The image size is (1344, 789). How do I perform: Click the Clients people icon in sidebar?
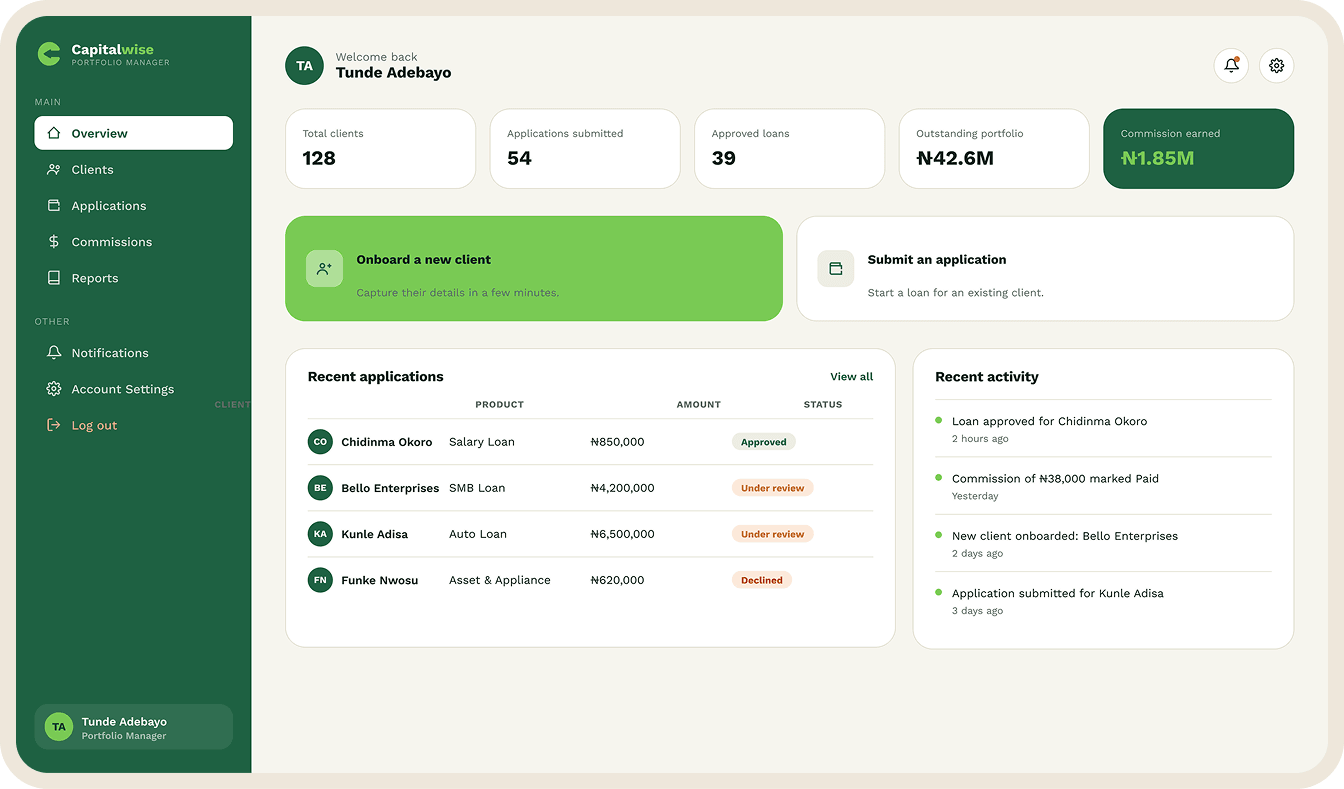coord(54,169)
